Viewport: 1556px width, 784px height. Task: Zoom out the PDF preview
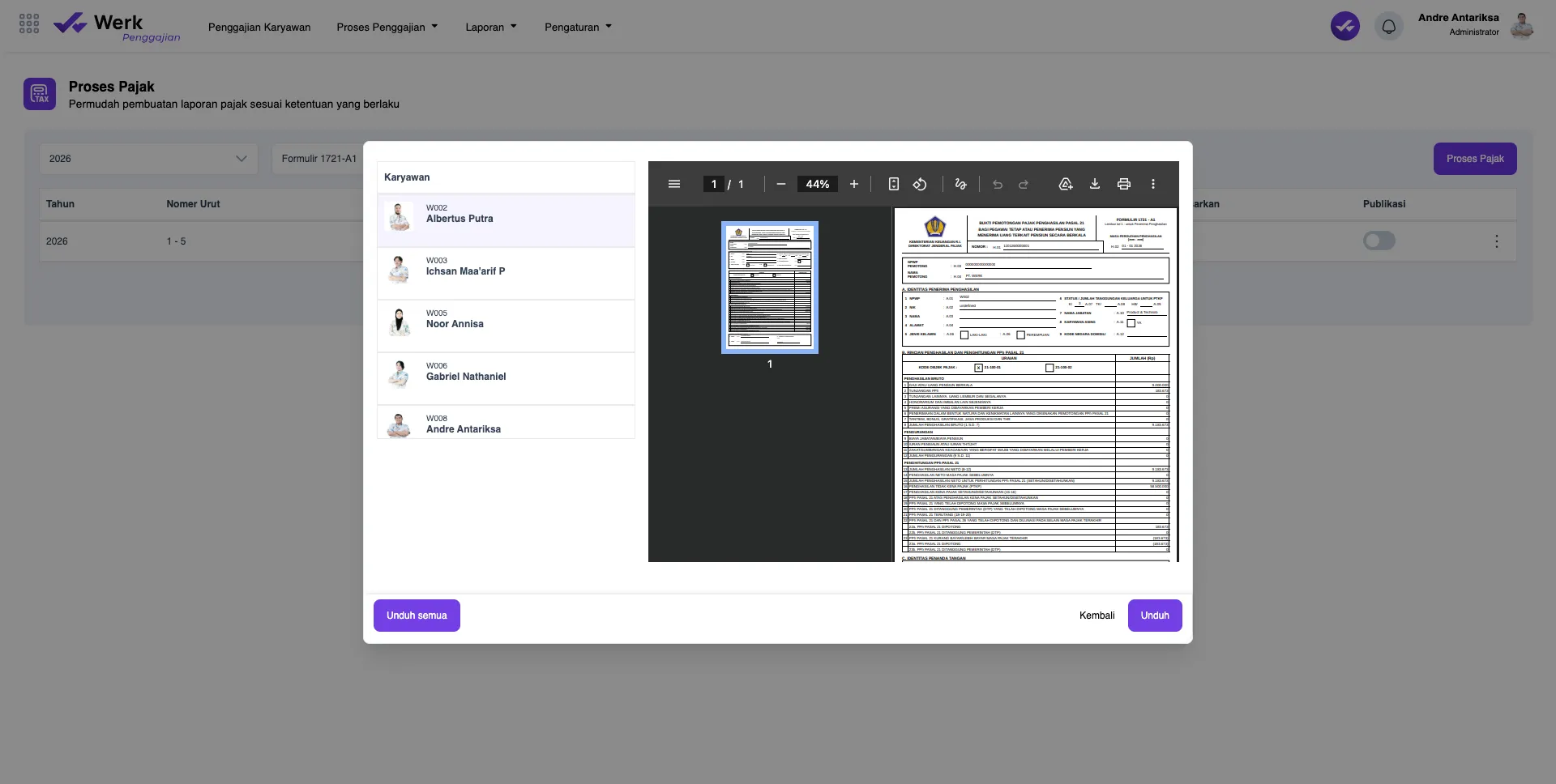[780, 185]
